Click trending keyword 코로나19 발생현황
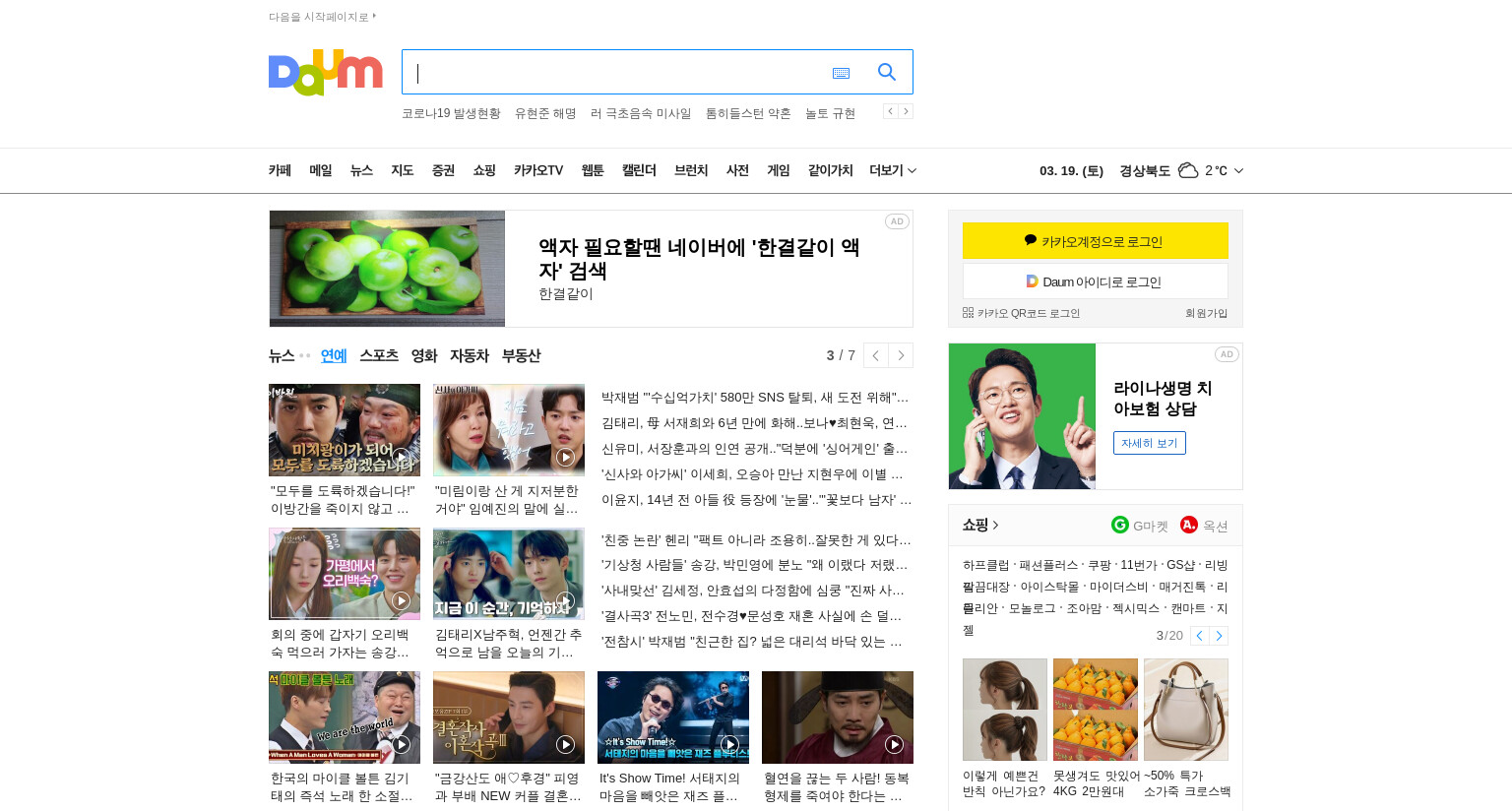 451,113
